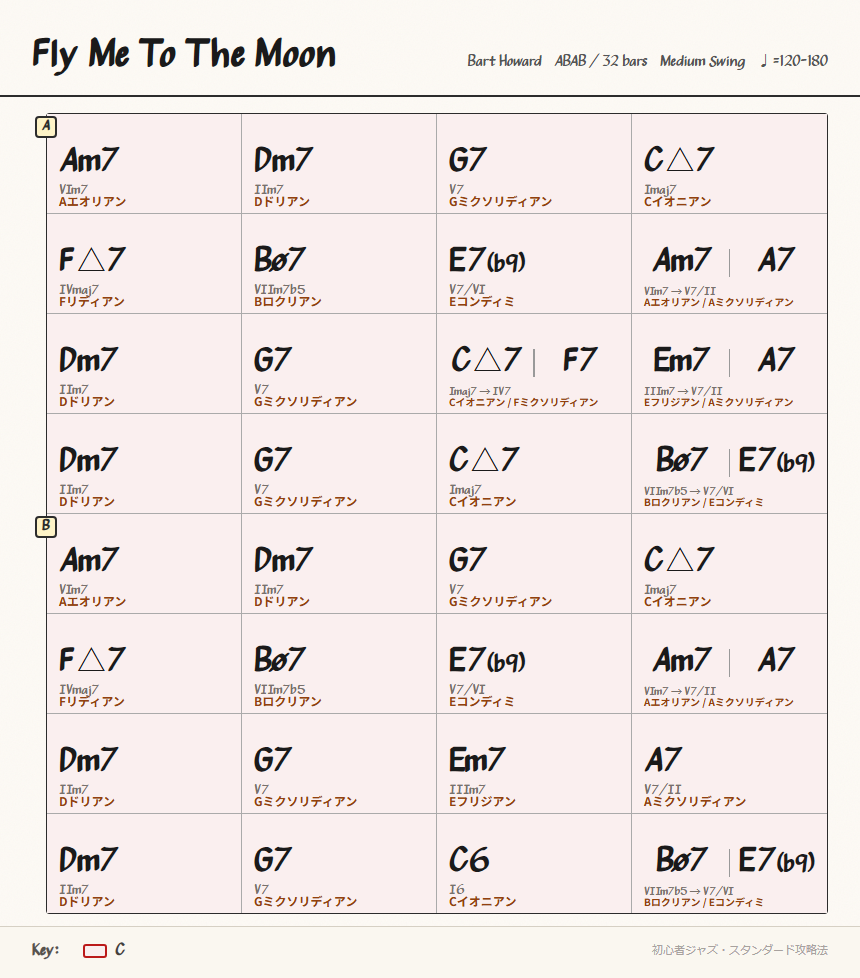The height and width of the screenshot is (978, 860).
Task: Click the section A marker badge
Action: tap(46, 127)
